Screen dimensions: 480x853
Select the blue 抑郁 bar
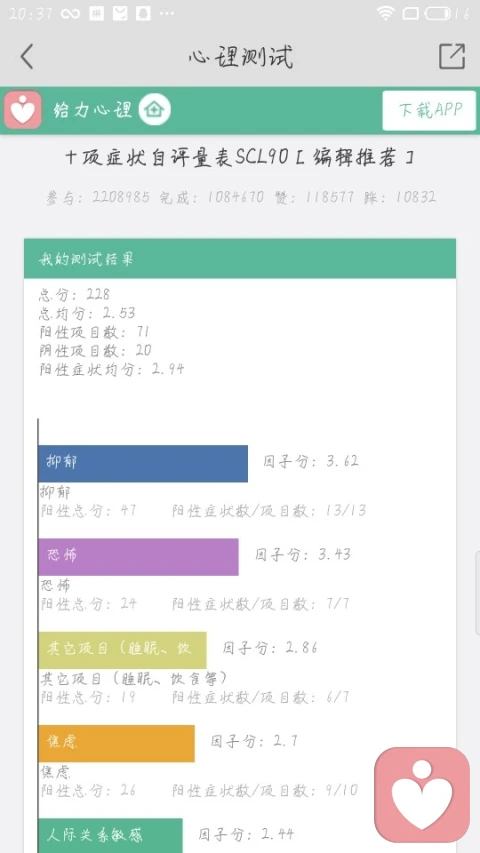point(143,463)
